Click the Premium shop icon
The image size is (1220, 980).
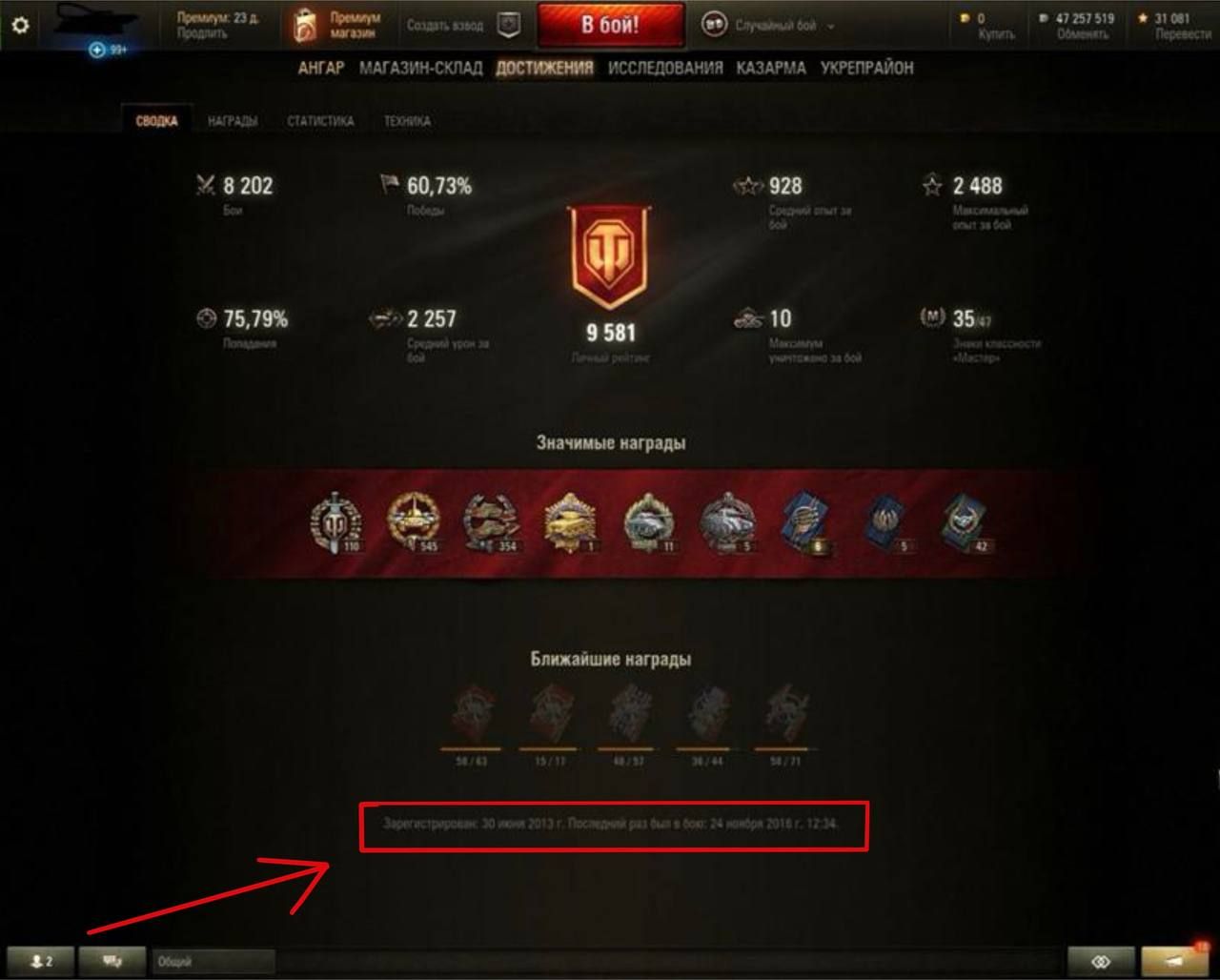305,26
